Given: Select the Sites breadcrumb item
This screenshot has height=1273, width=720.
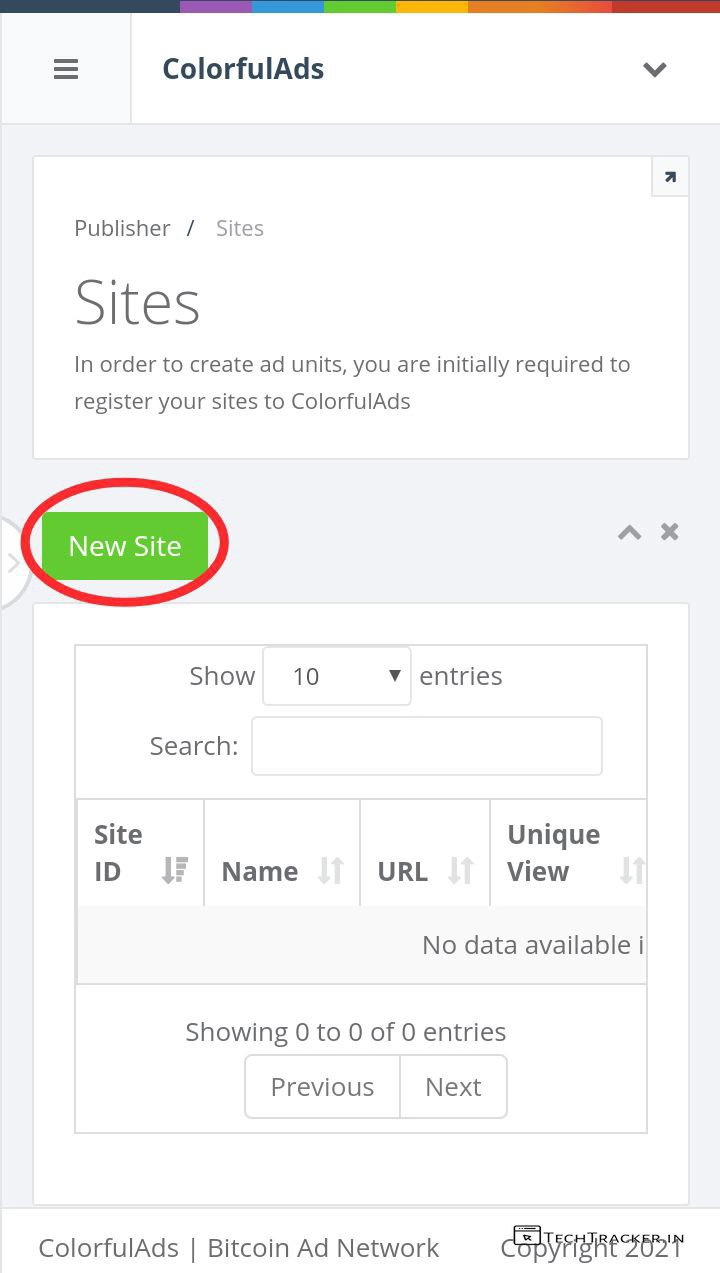Looking at the screenshot, I should point(240,228).
